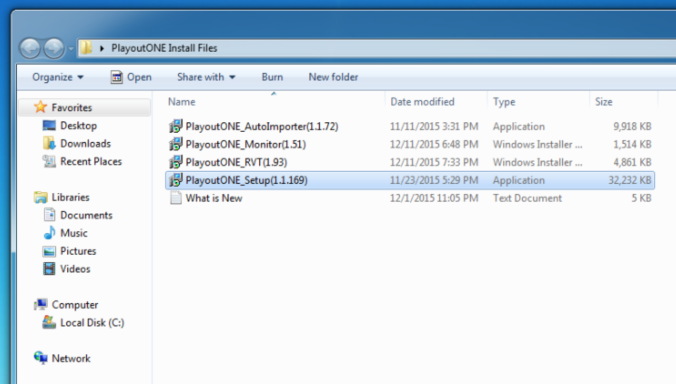Click PlayoutONE Install Files in the address bar
Screen dimensions: 676x384
(x=164, y=48)
